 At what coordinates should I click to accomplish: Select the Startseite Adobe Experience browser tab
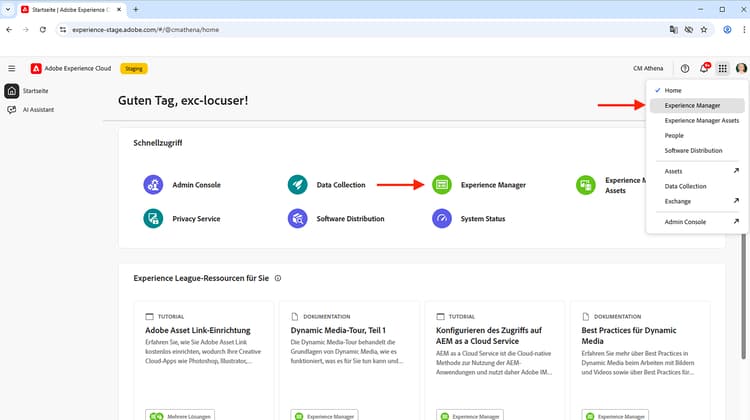coord(72,10)
